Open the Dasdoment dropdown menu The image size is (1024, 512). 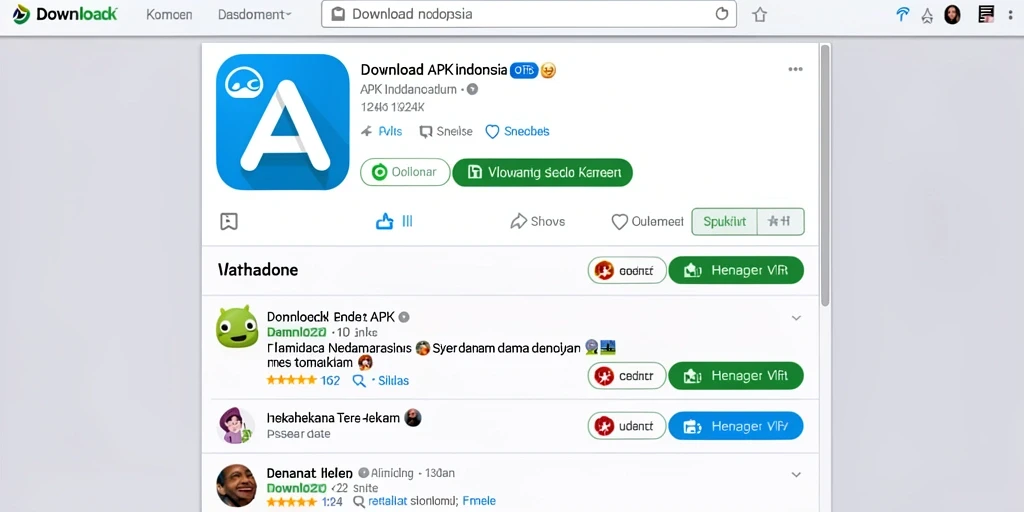(255, 14)
